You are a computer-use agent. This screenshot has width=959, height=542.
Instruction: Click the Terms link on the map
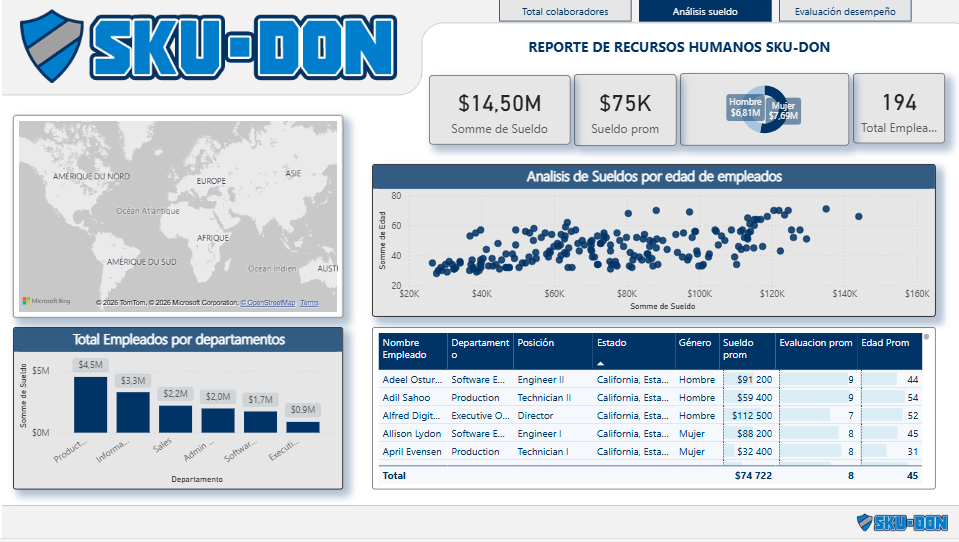pos(309,303)
